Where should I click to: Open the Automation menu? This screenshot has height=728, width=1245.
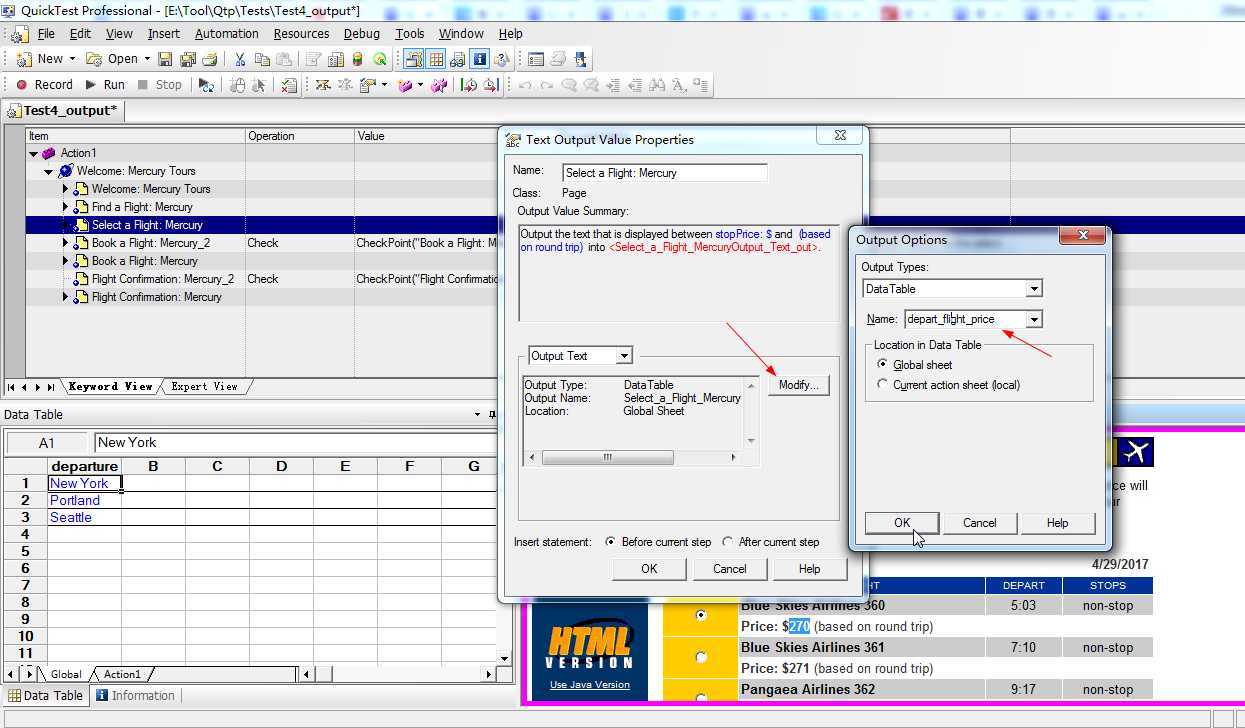point(226,33)
